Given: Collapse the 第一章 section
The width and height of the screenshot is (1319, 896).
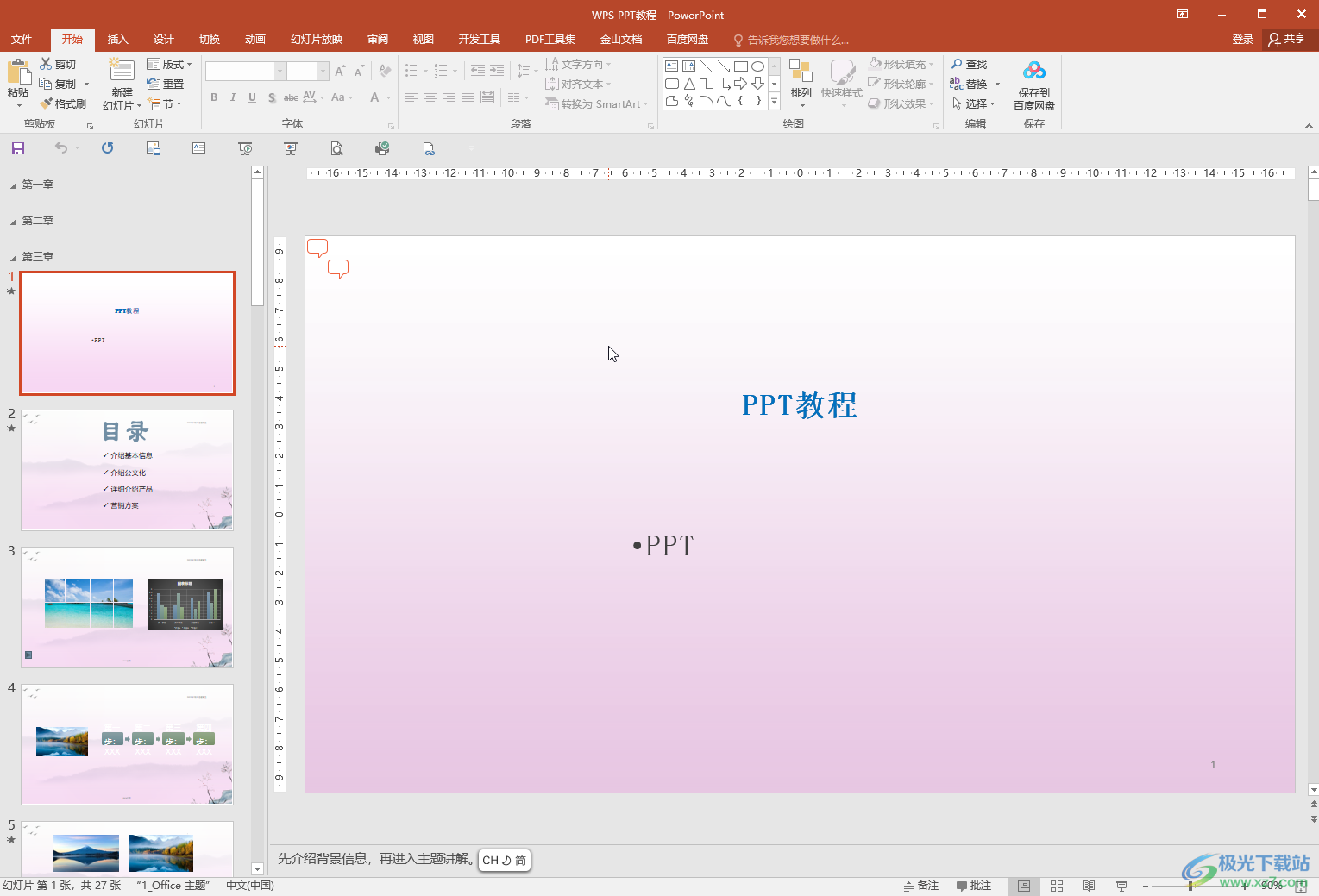Looking at the screenshot, I should pyautogui.click(x=13, y=185).
